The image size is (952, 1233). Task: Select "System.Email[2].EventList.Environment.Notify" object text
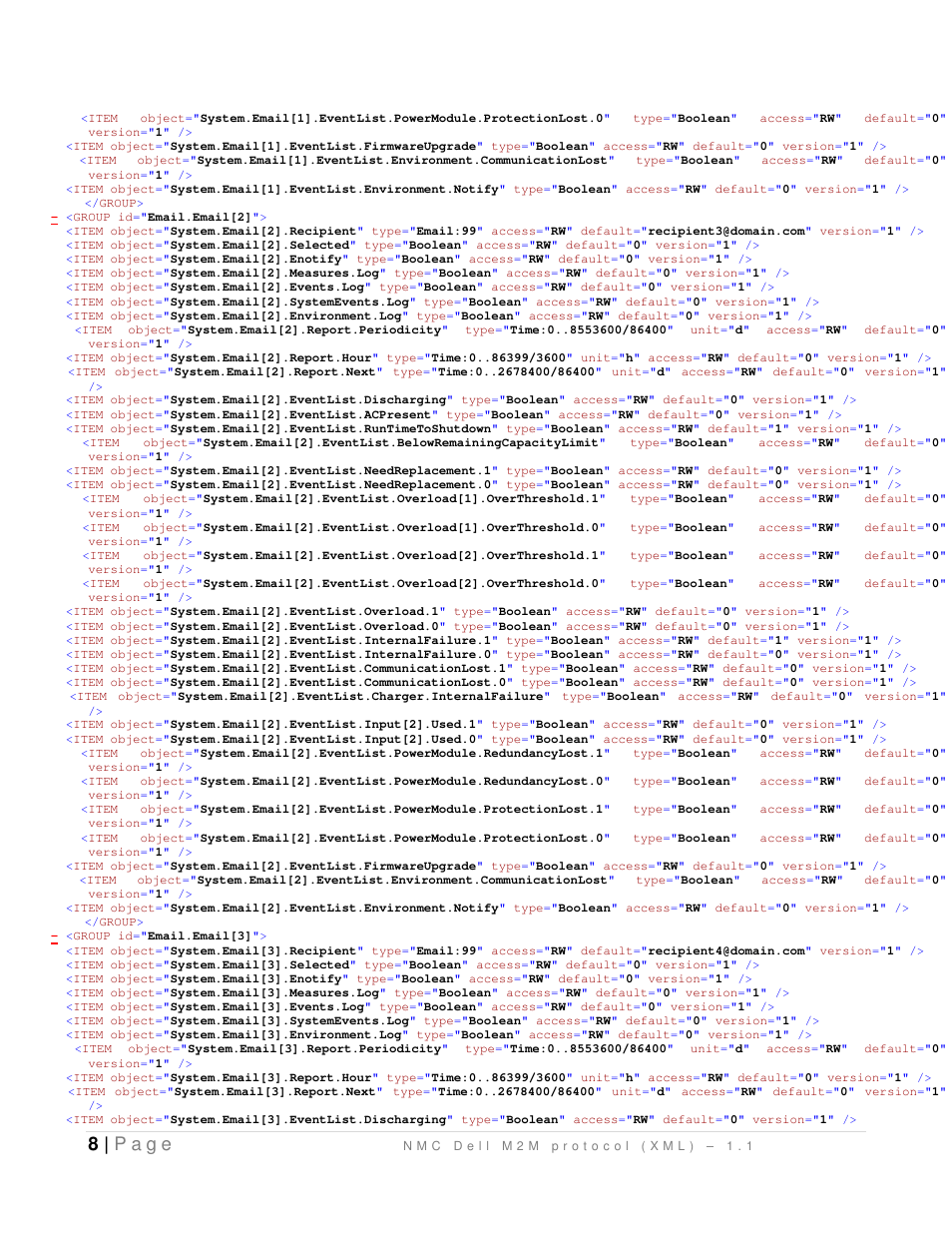click(335, 909)
